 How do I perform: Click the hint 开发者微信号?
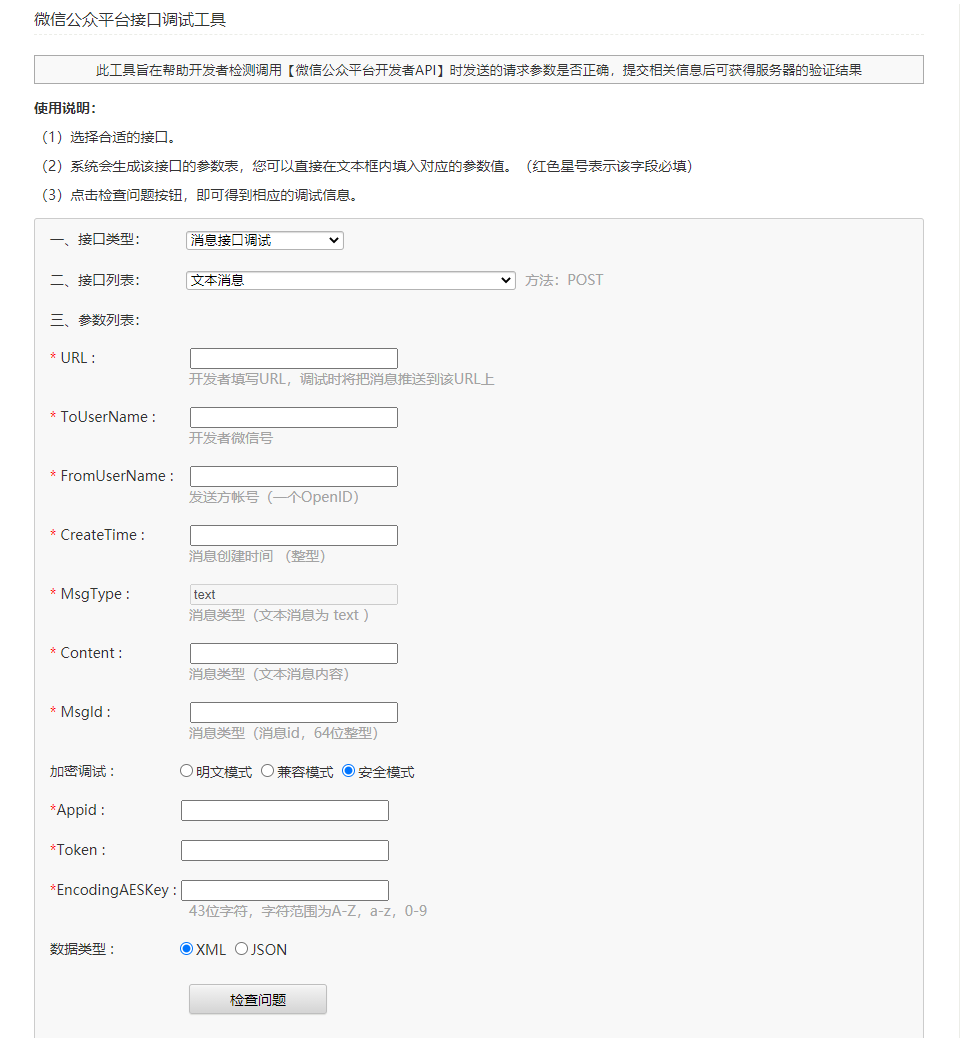click(231, 438)
